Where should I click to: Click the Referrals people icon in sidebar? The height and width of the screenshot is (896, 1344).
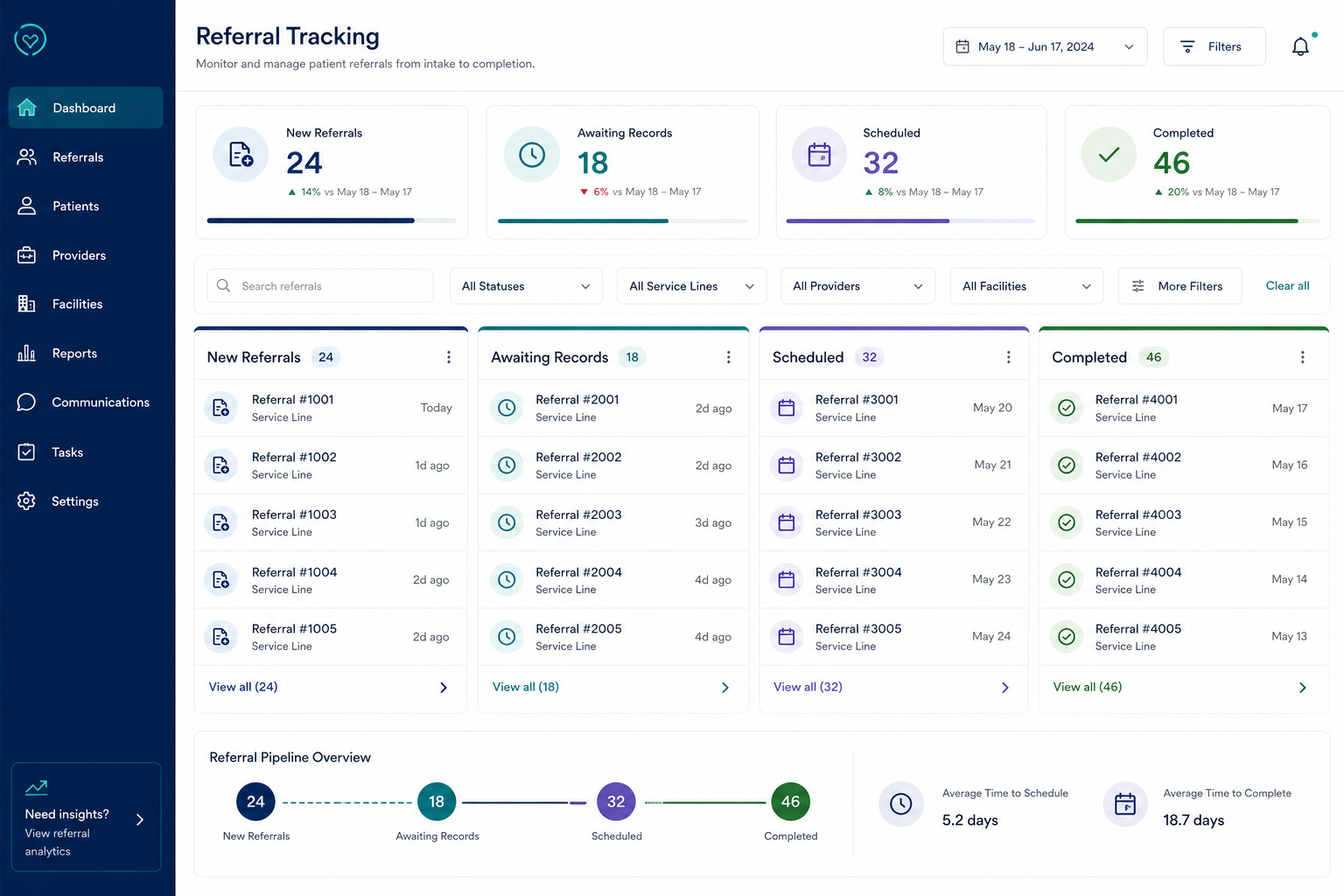pos(27,157)
